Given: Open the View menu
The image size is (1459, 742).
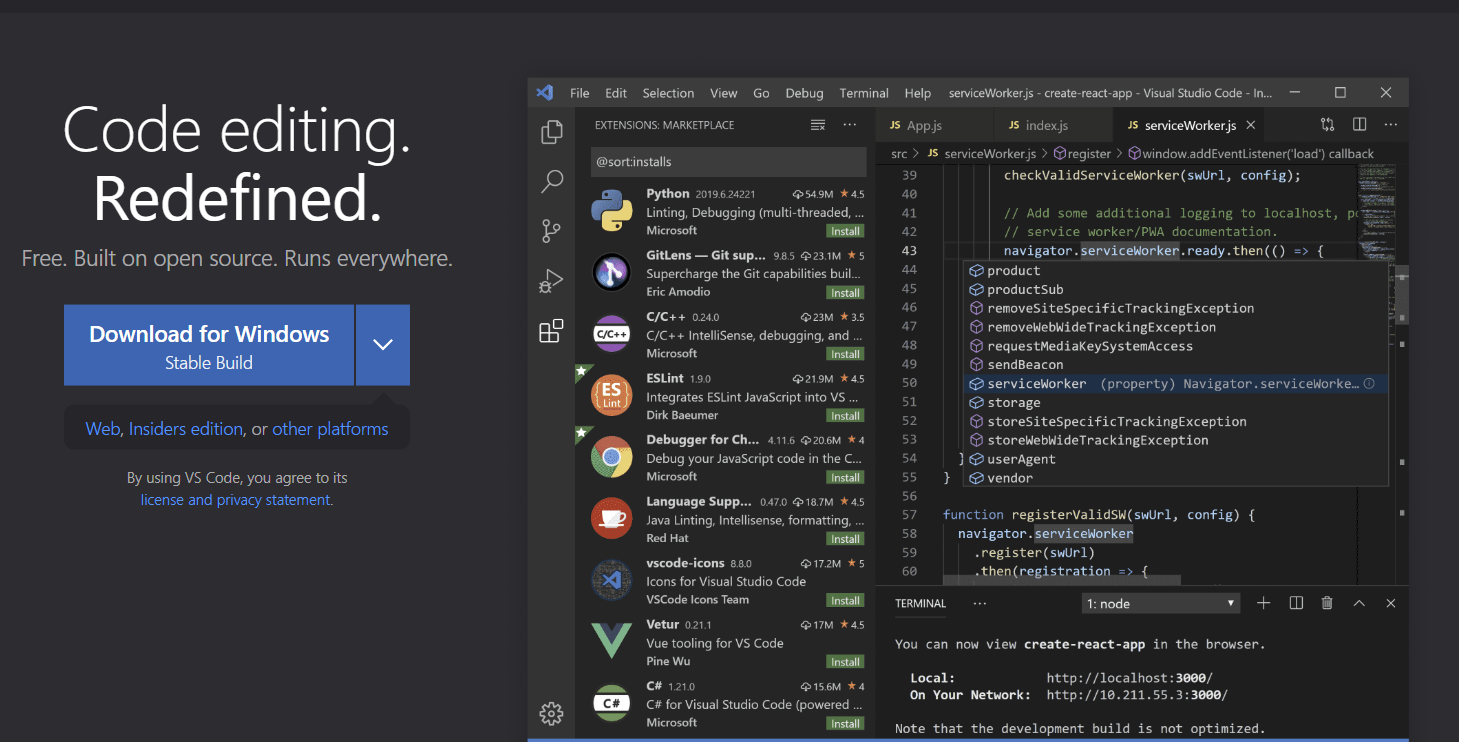Looking at the screenshot, I should pos(724,93).
